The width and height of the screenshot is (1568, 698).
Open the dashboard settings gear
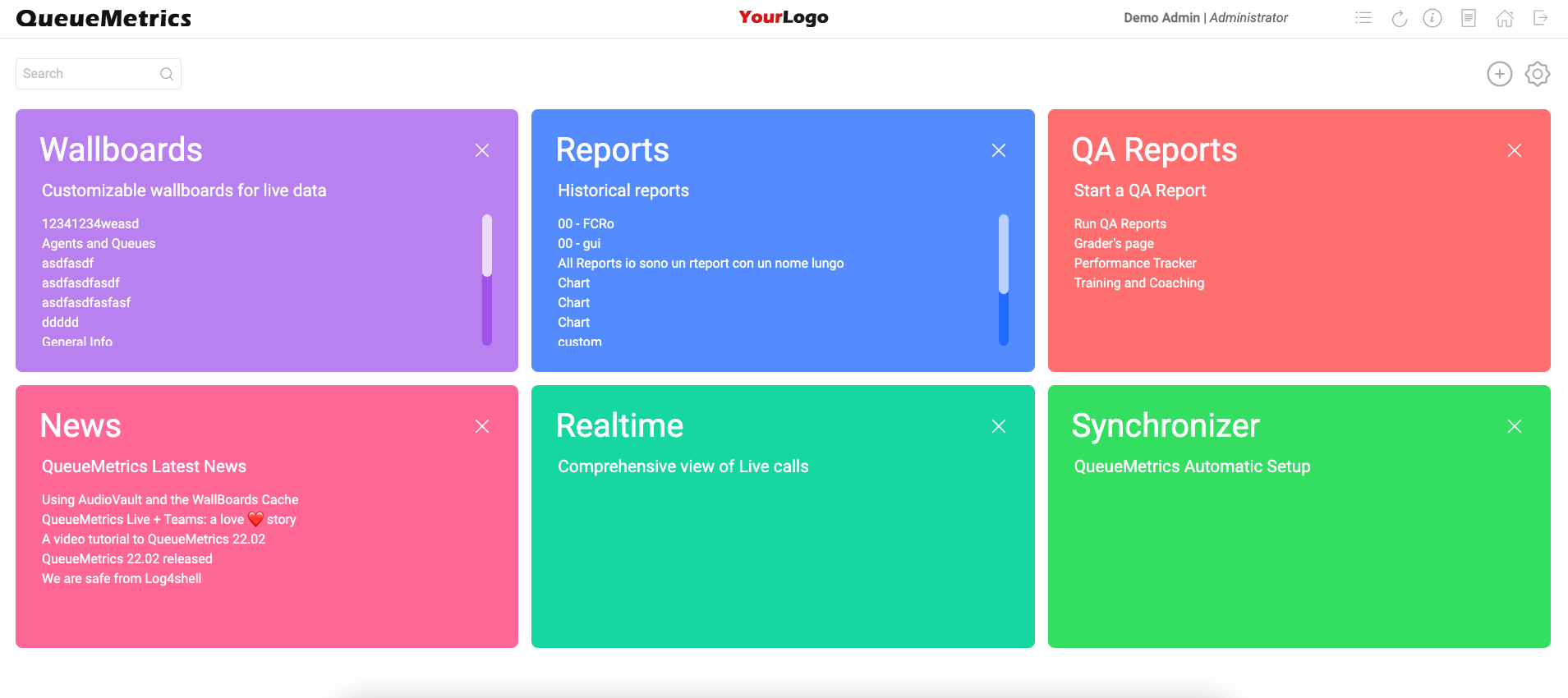point(1538,74)
